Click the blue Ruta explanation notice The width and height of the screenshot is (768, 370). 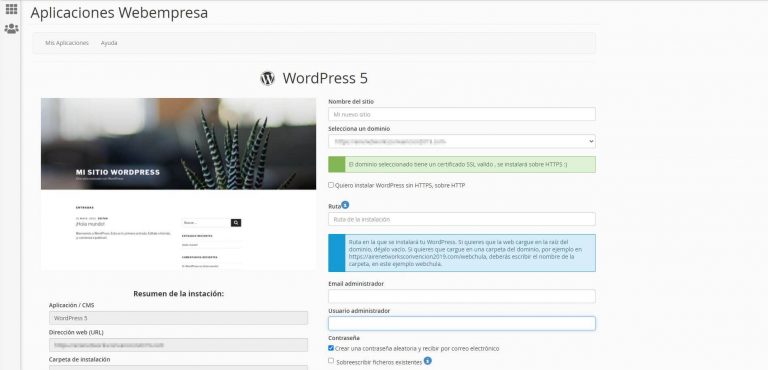[462, 253]
